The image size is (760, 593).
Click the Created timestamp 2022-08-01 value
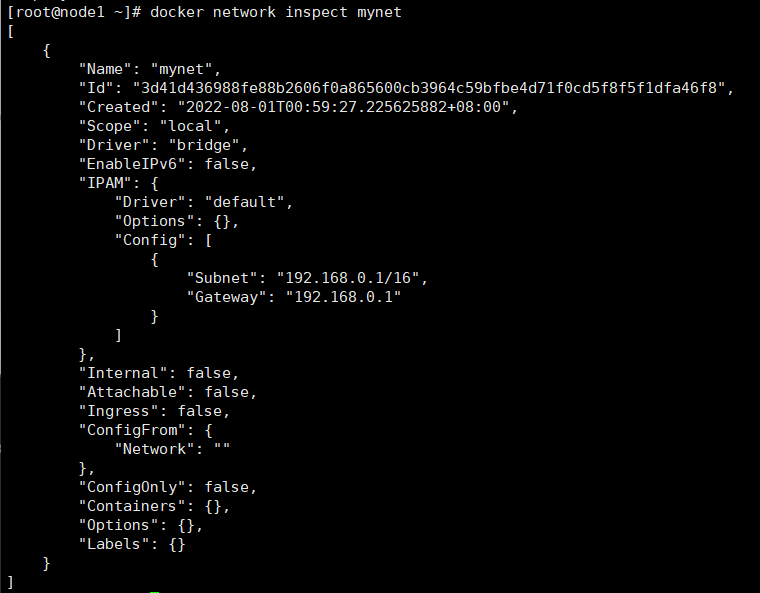coord(343,107)
